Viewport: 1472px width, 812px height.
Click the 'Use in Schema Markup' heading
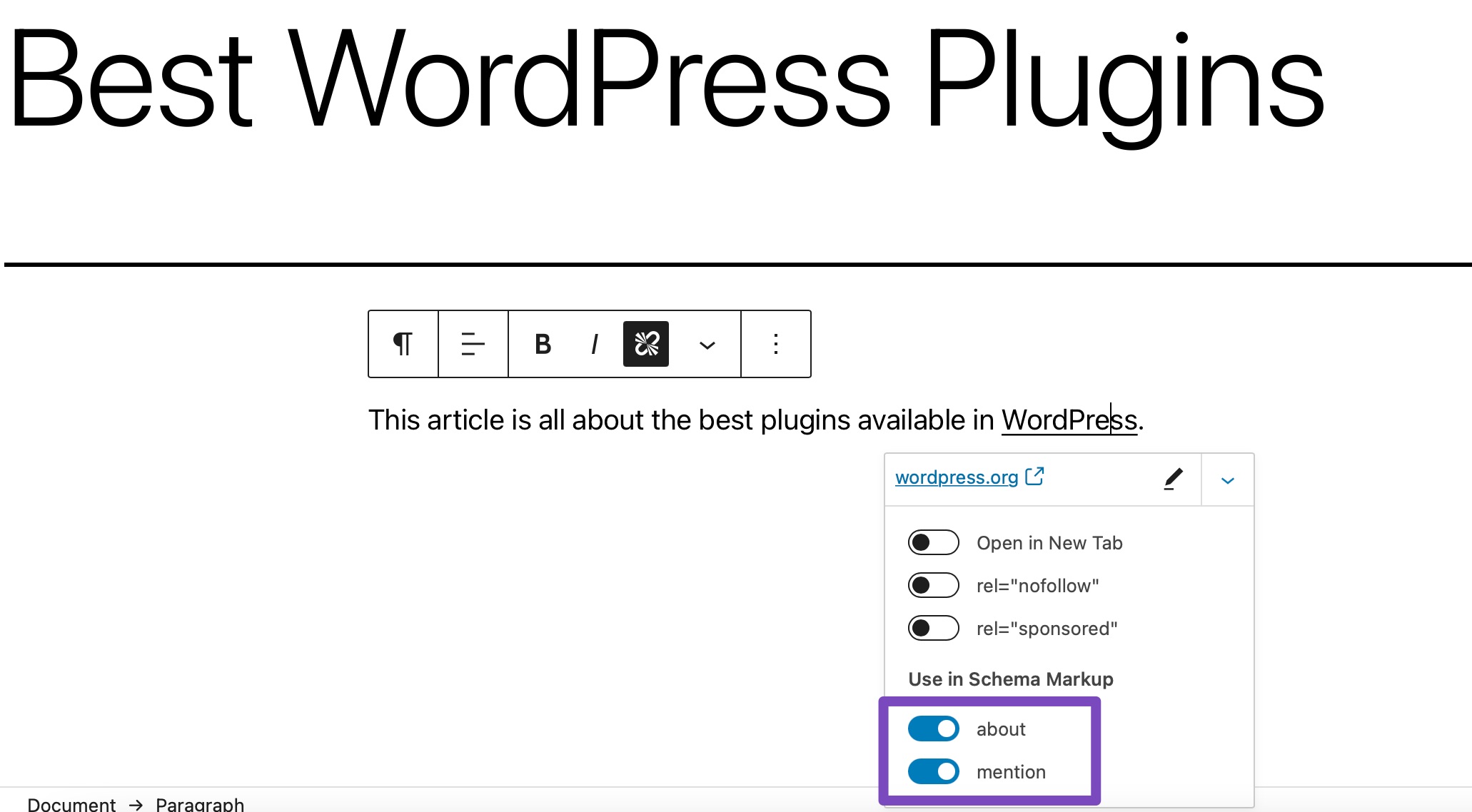[1011, 679]
